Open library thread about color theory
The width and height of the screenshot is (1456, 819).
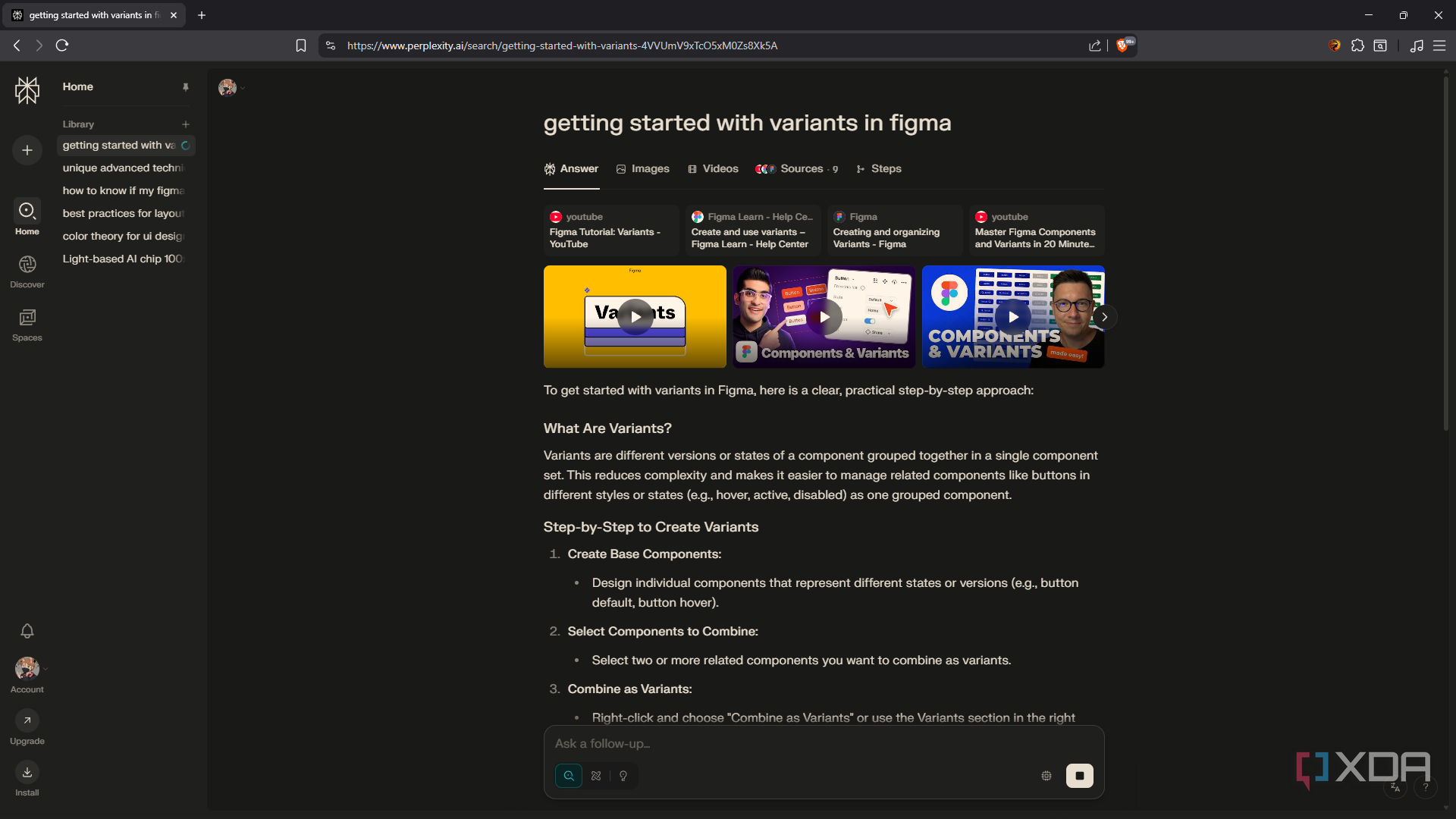pos(124,236)
